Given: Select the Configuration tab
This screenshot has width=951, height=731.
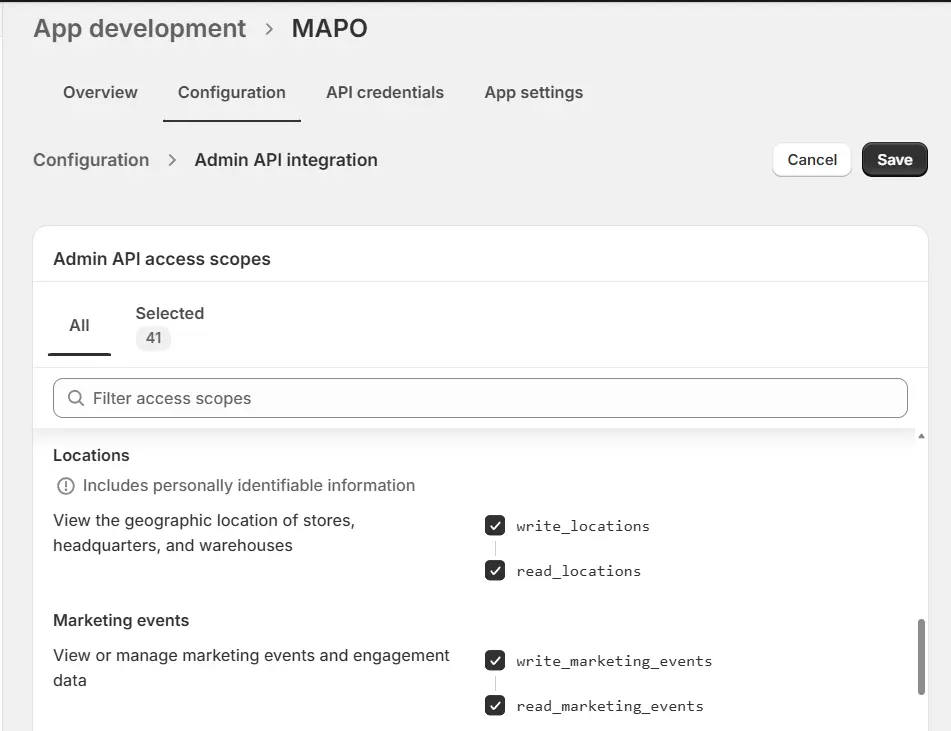Looking at the screenshot, I should click(x=231, y=92).
